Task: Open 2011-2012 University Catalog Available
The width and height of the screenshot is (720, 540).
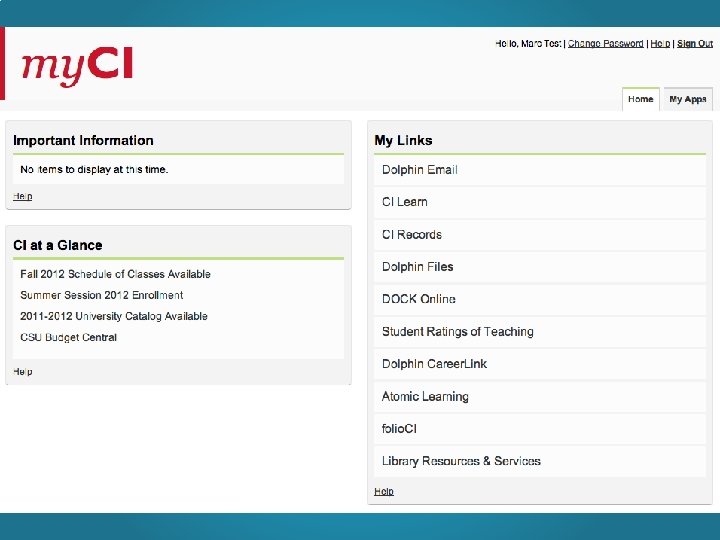Action: coord(114,316)
